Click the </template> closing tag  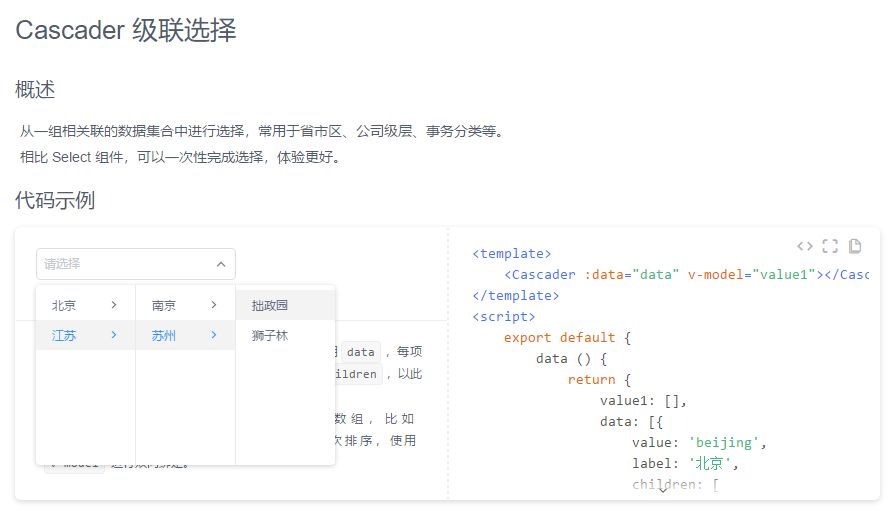coord(515,295)
